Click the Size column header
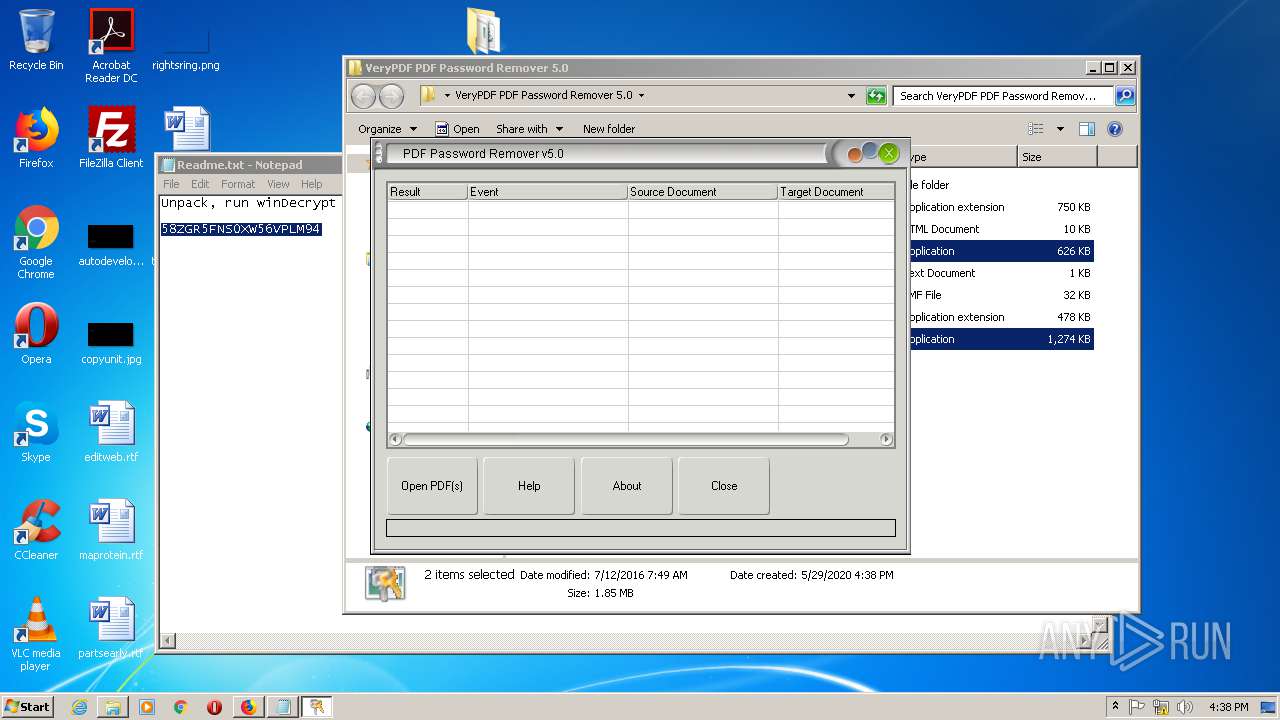 [x=1057, y=157]
